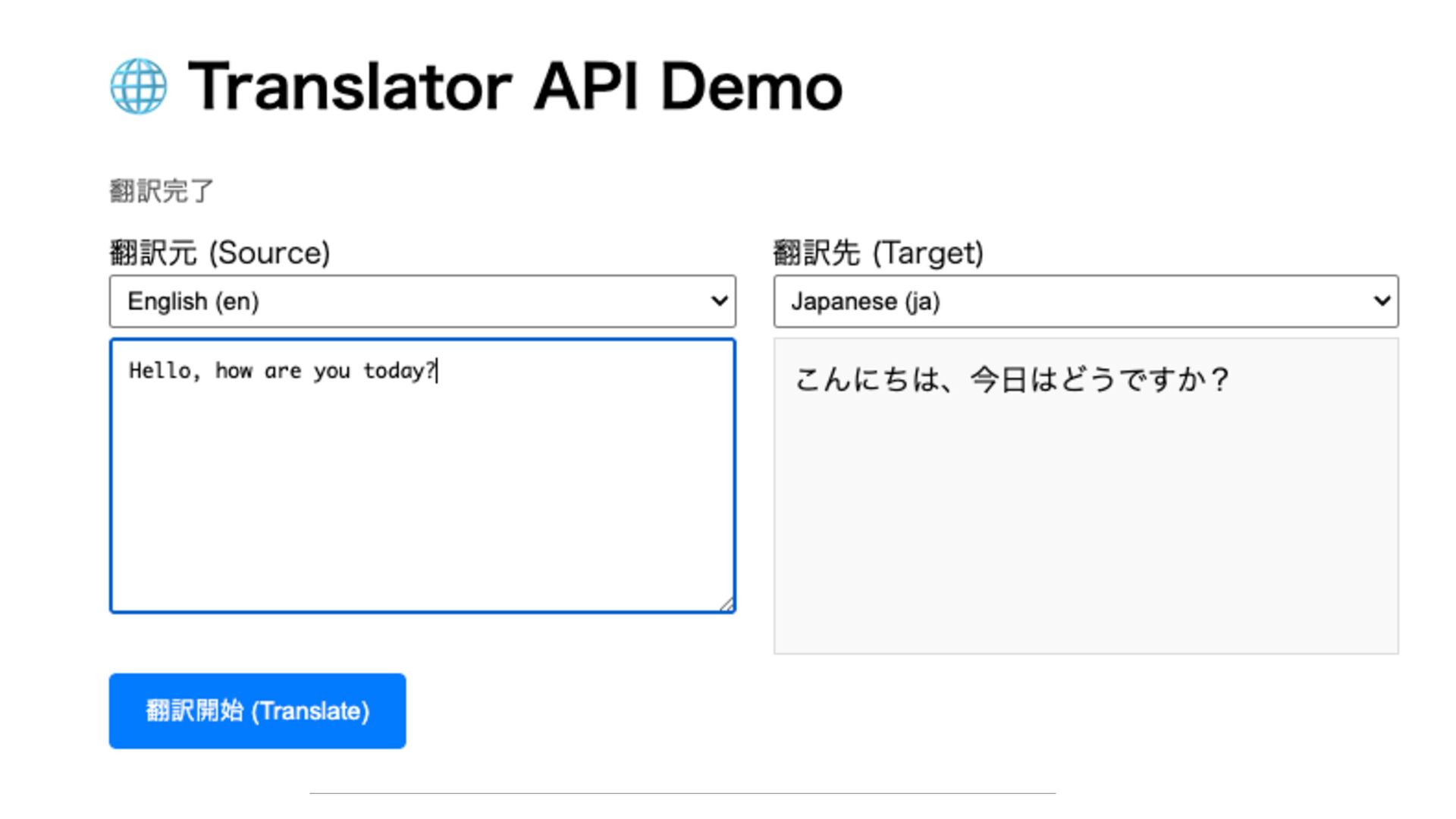This screenshot has width=1456, height=819.
Task: Click the chevron arrow of the source dropdown
Action: coord(719,301)
